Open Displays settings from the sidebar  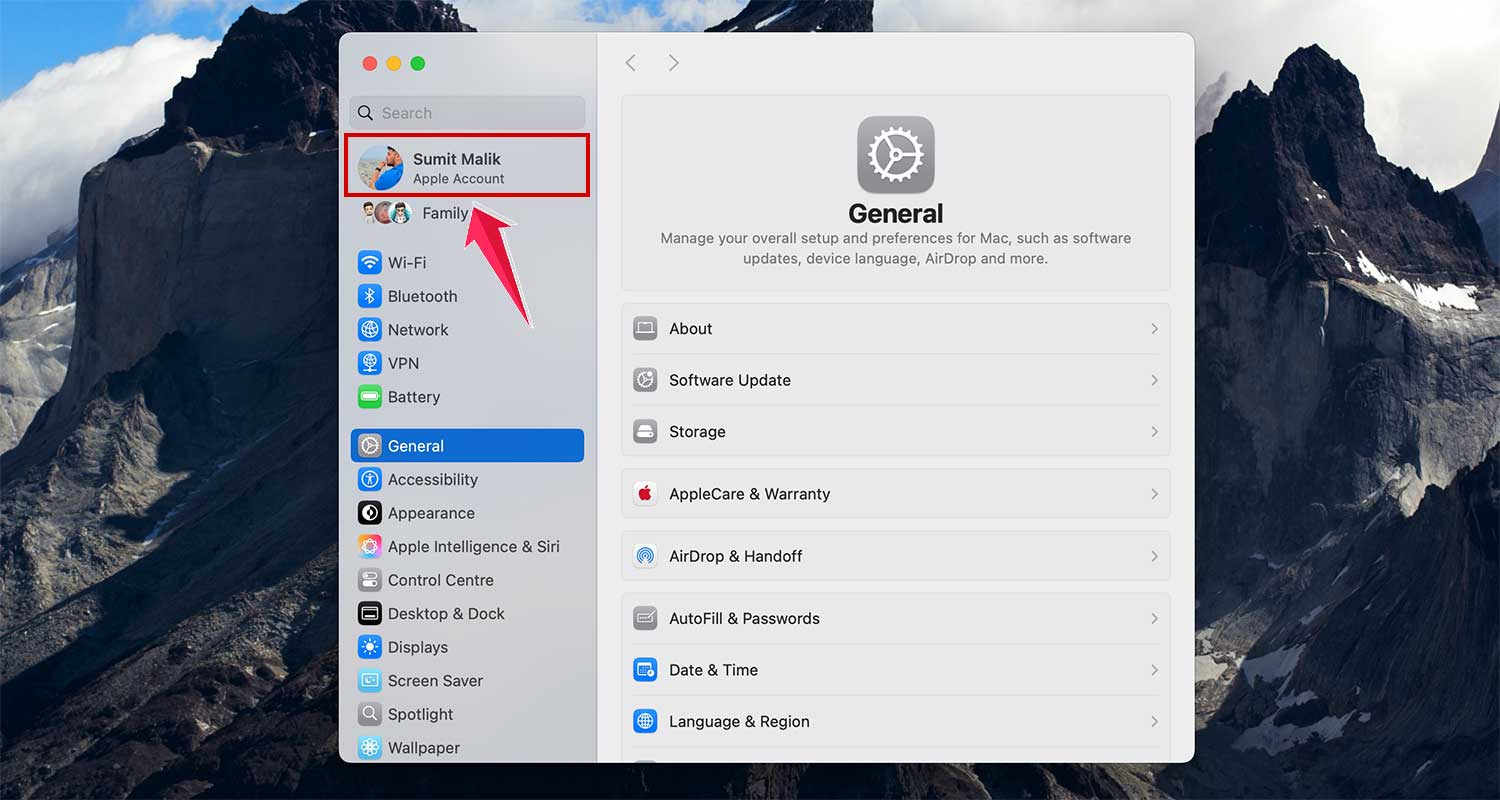370,647
